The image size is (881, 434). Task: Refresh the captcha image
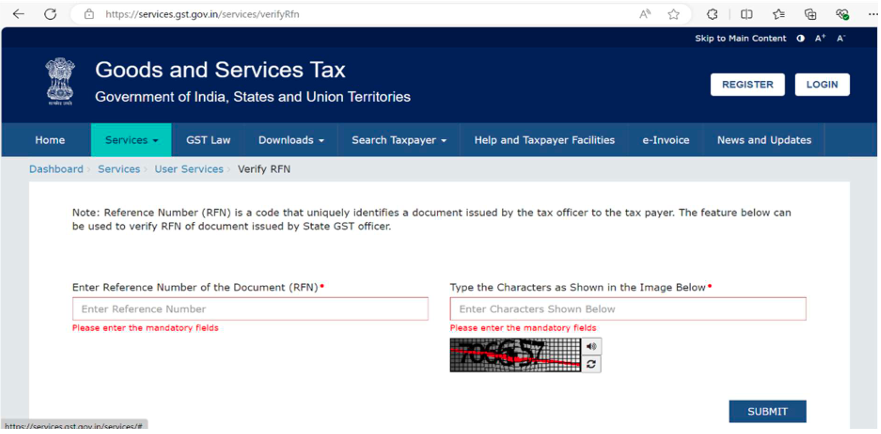click(x=591, y=364)
